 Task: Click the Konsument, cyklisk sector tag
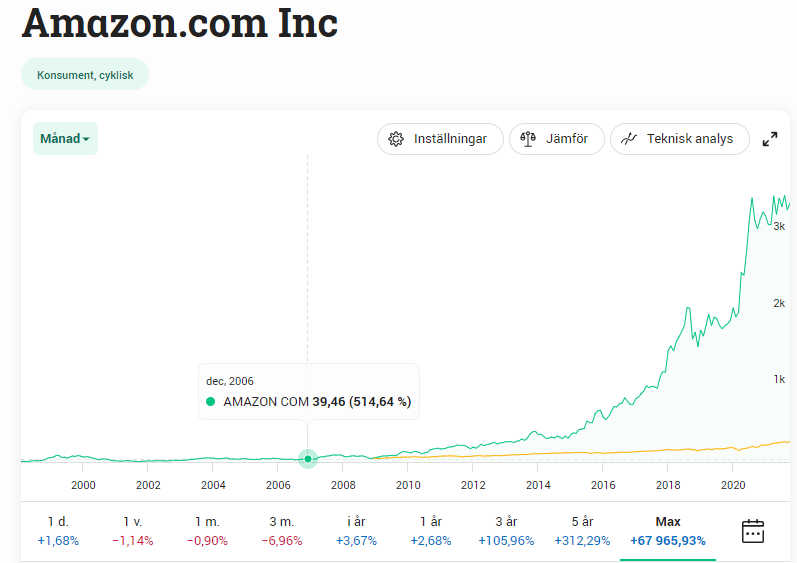(x=85, y=74)
